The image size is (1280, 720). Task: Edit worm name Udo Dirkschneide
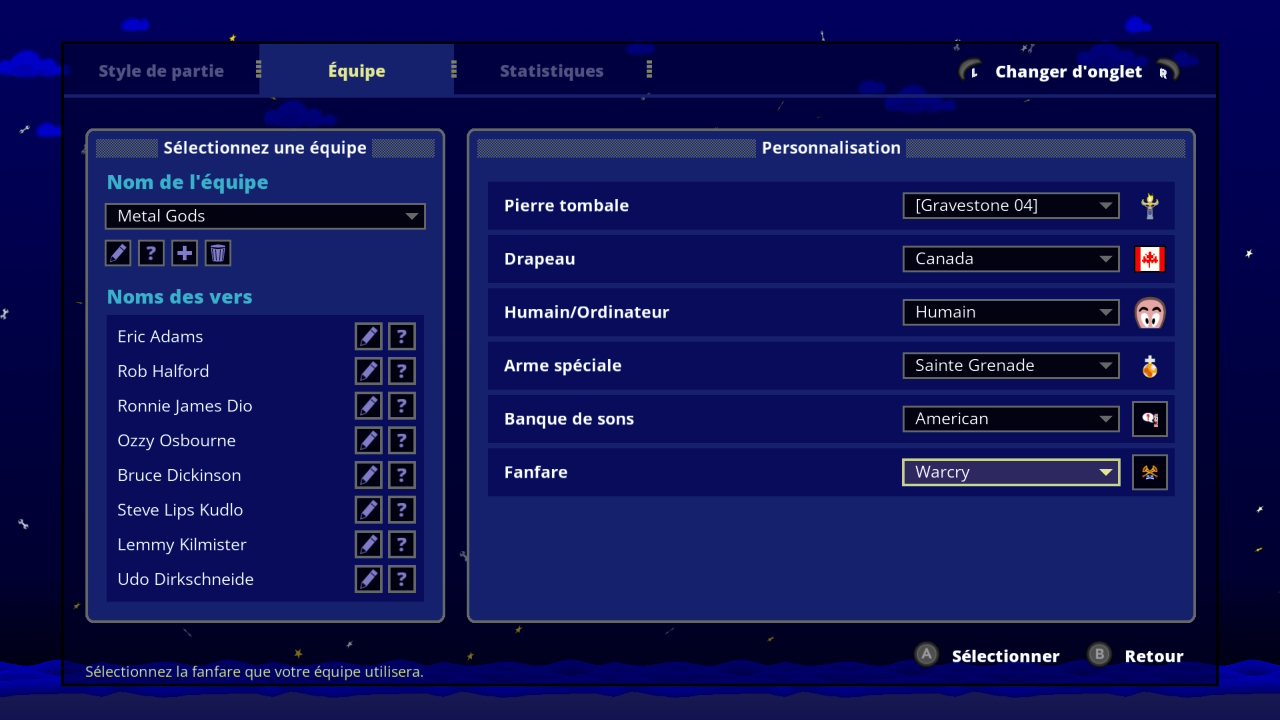369,579
